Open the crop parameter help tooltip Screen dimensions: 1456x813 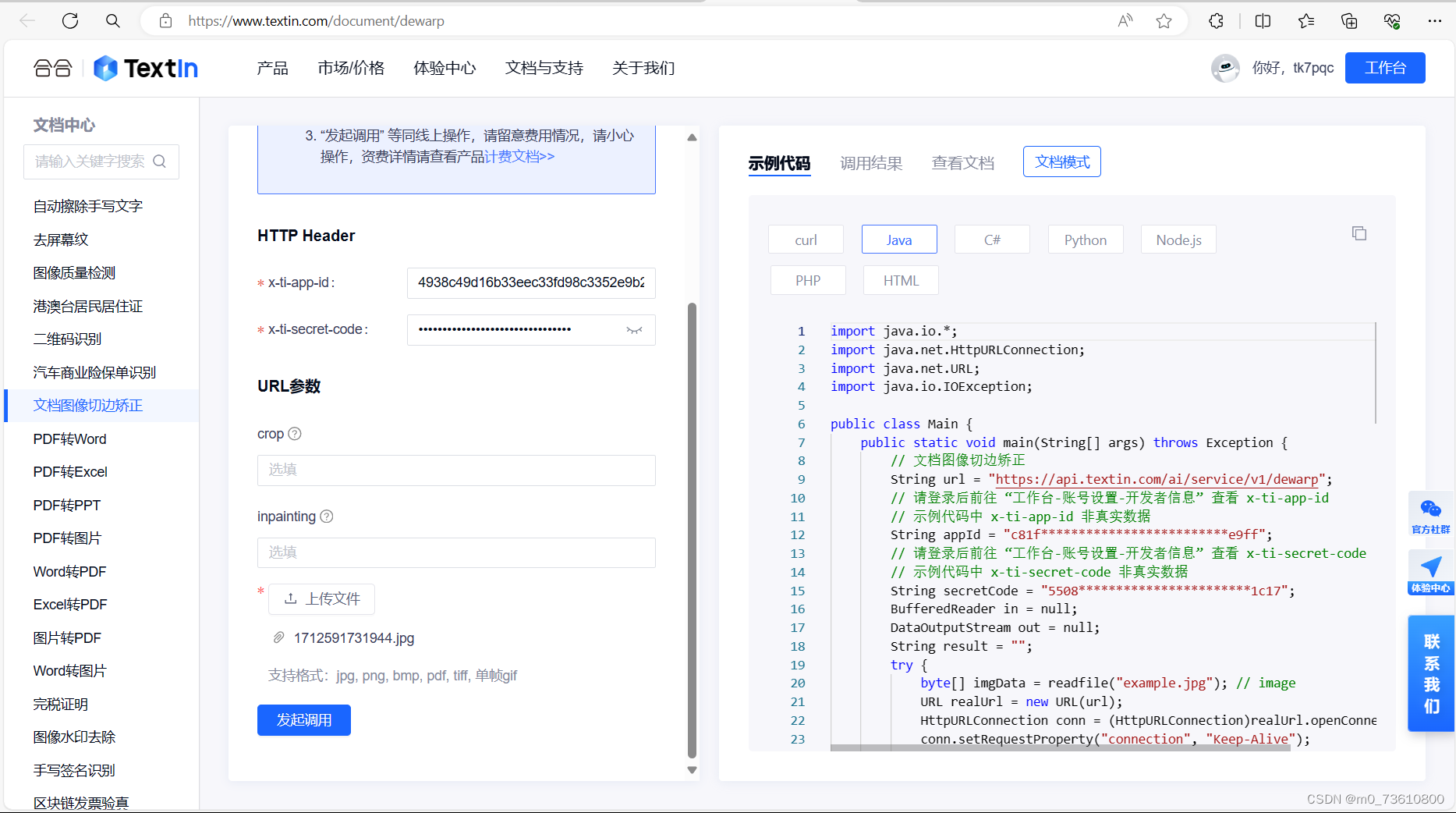click(295, 434)
